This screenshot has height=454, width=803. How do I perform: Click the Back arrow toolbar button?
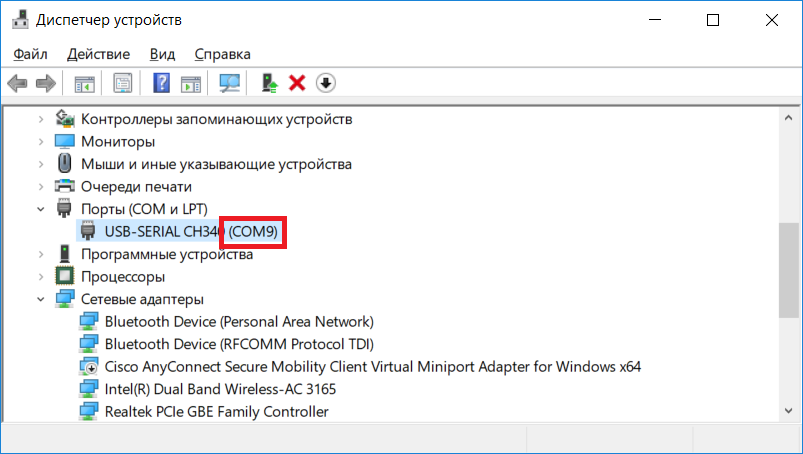click(17, 83)
